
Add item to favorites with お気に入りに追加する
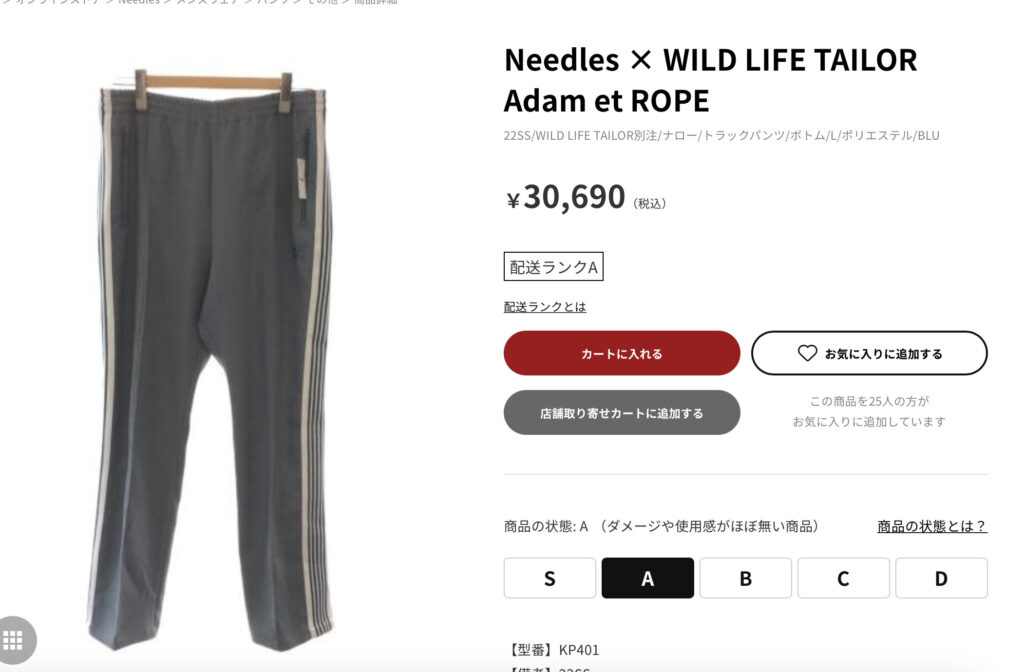(x=869, y=353)
